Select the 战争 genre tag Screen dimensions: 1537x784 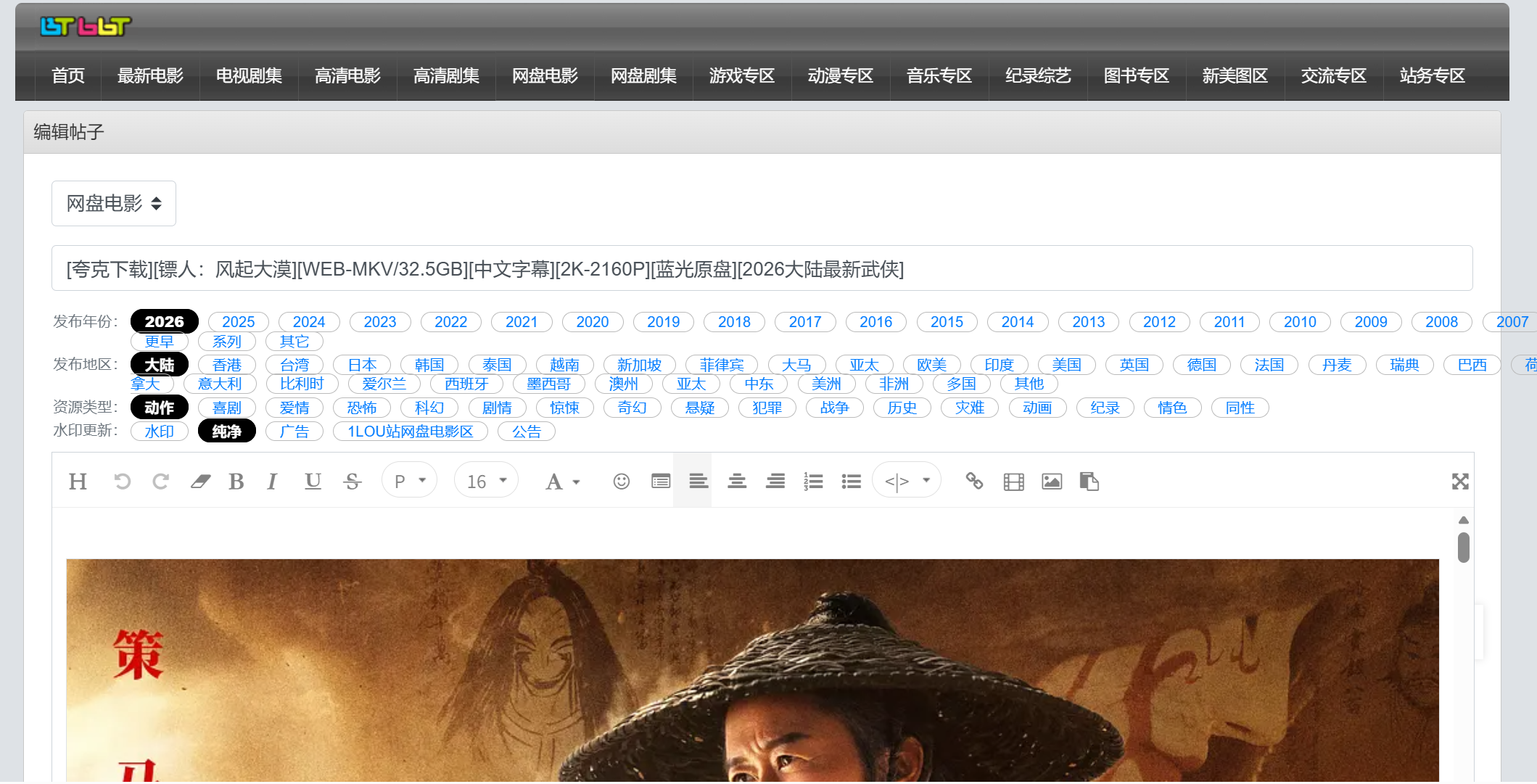coord(835,408)
